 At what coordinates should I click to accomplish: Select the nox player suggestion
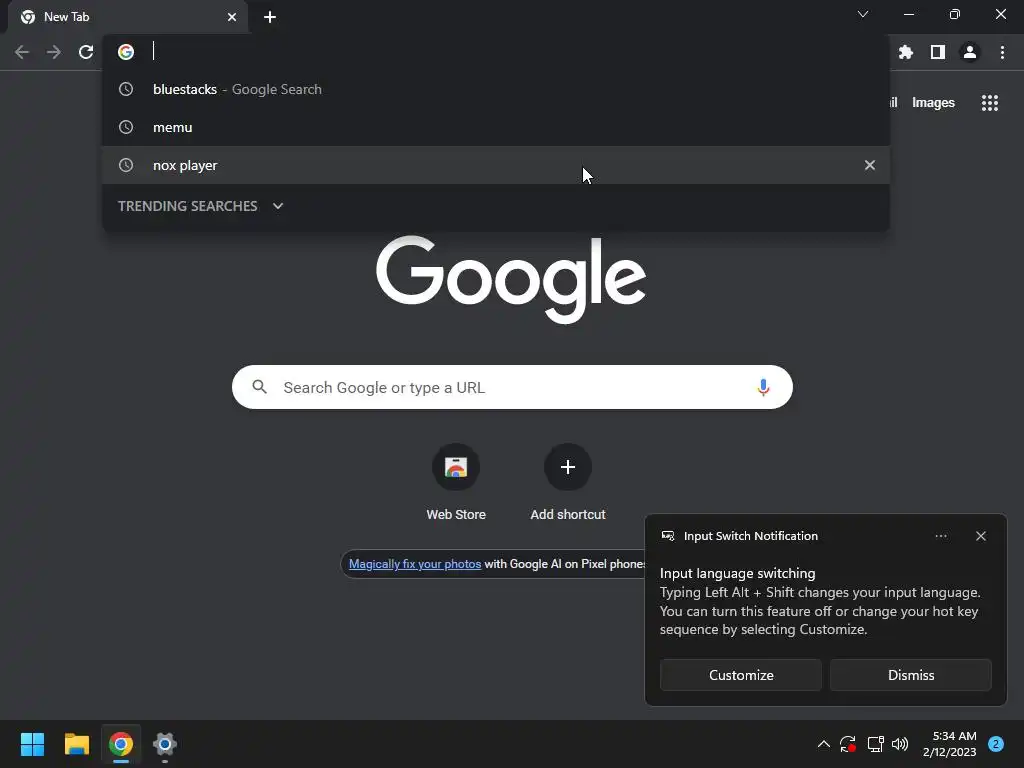(496, 165)
